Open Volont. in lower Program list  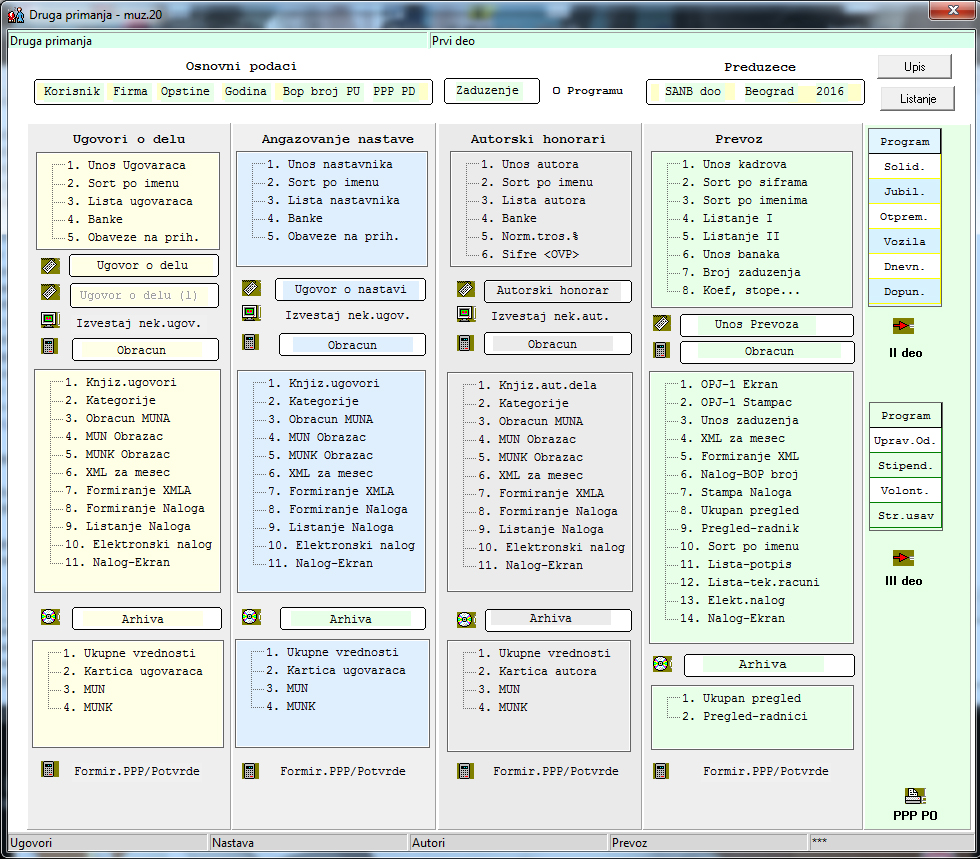tap(905, 491)
